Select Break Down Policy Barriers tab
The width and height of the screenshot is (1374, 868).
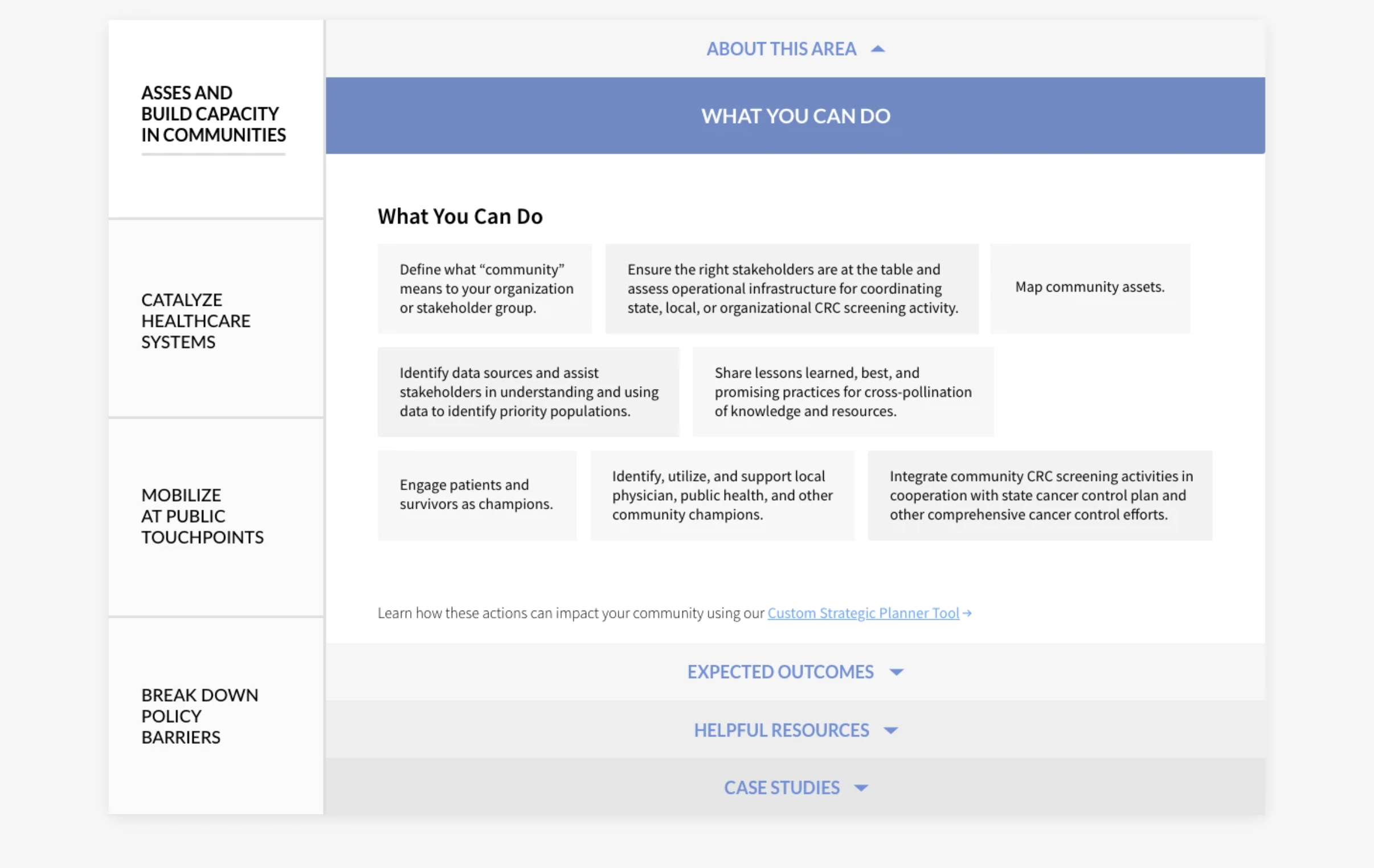pos(199,715)
